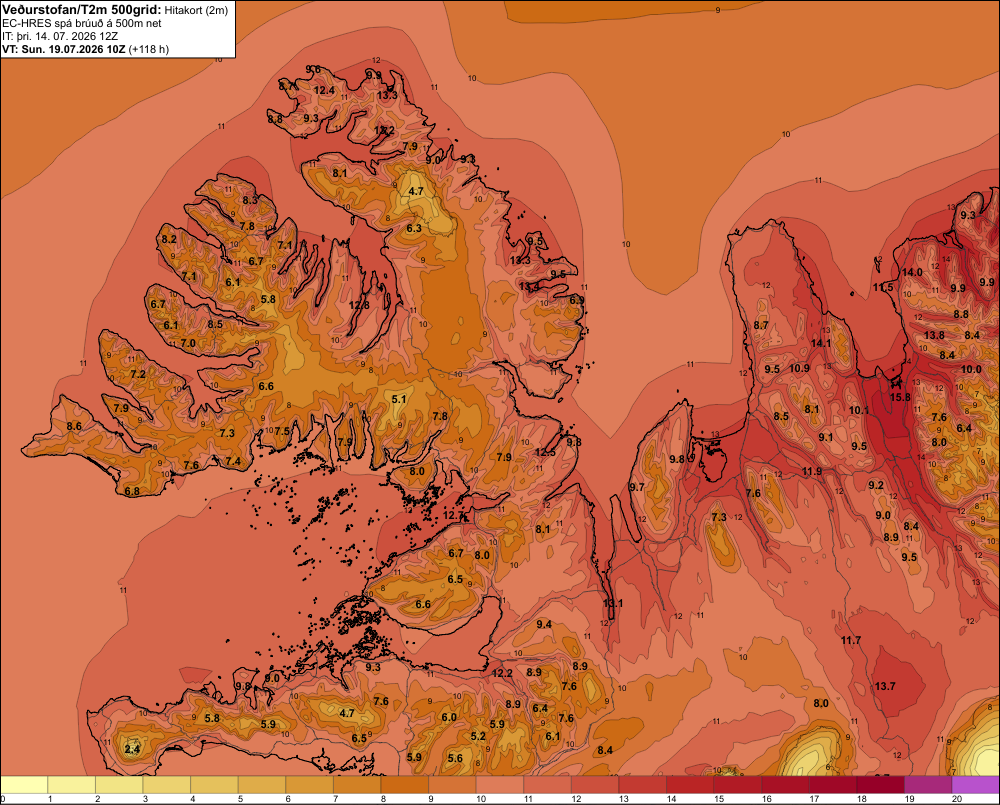Click the 15.8 temperature label

[x=900, y=397]
